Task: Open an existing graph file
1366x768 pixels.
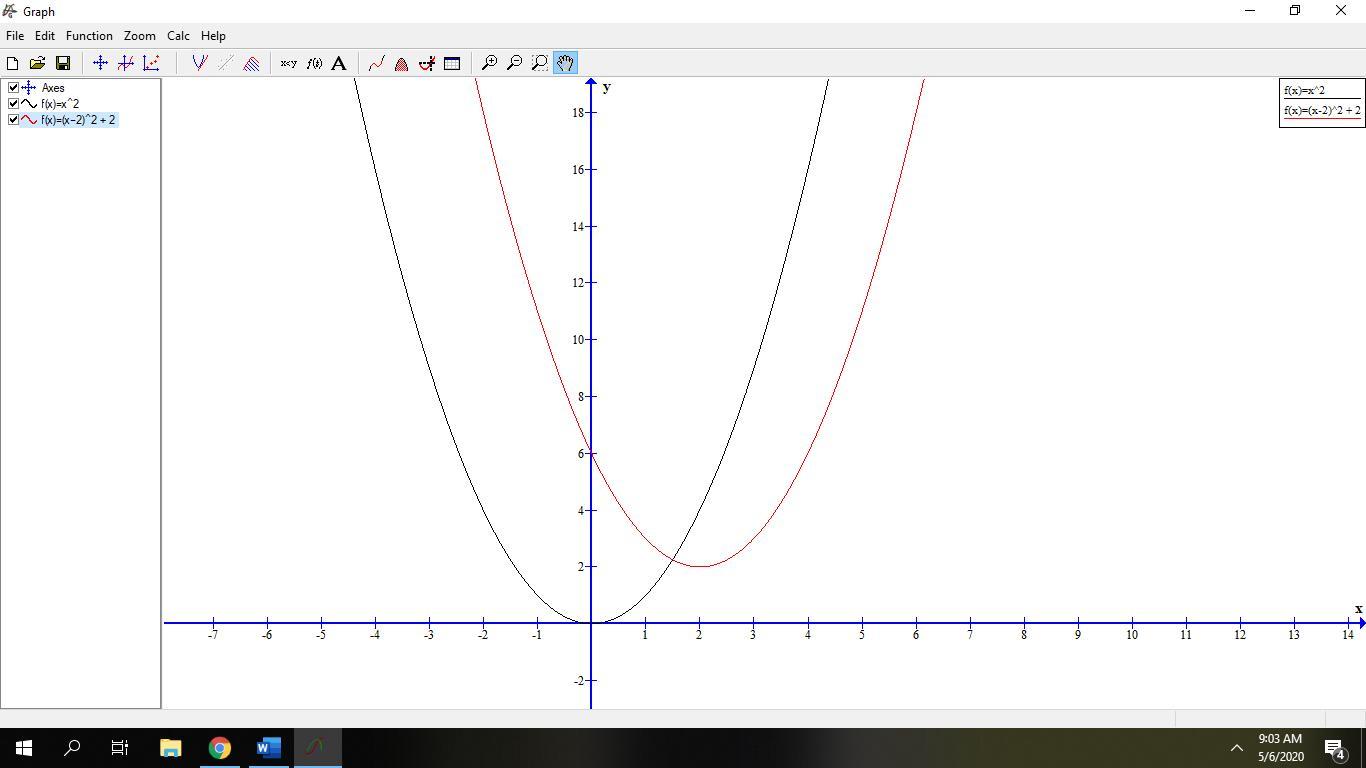Action: coord(37,63)
